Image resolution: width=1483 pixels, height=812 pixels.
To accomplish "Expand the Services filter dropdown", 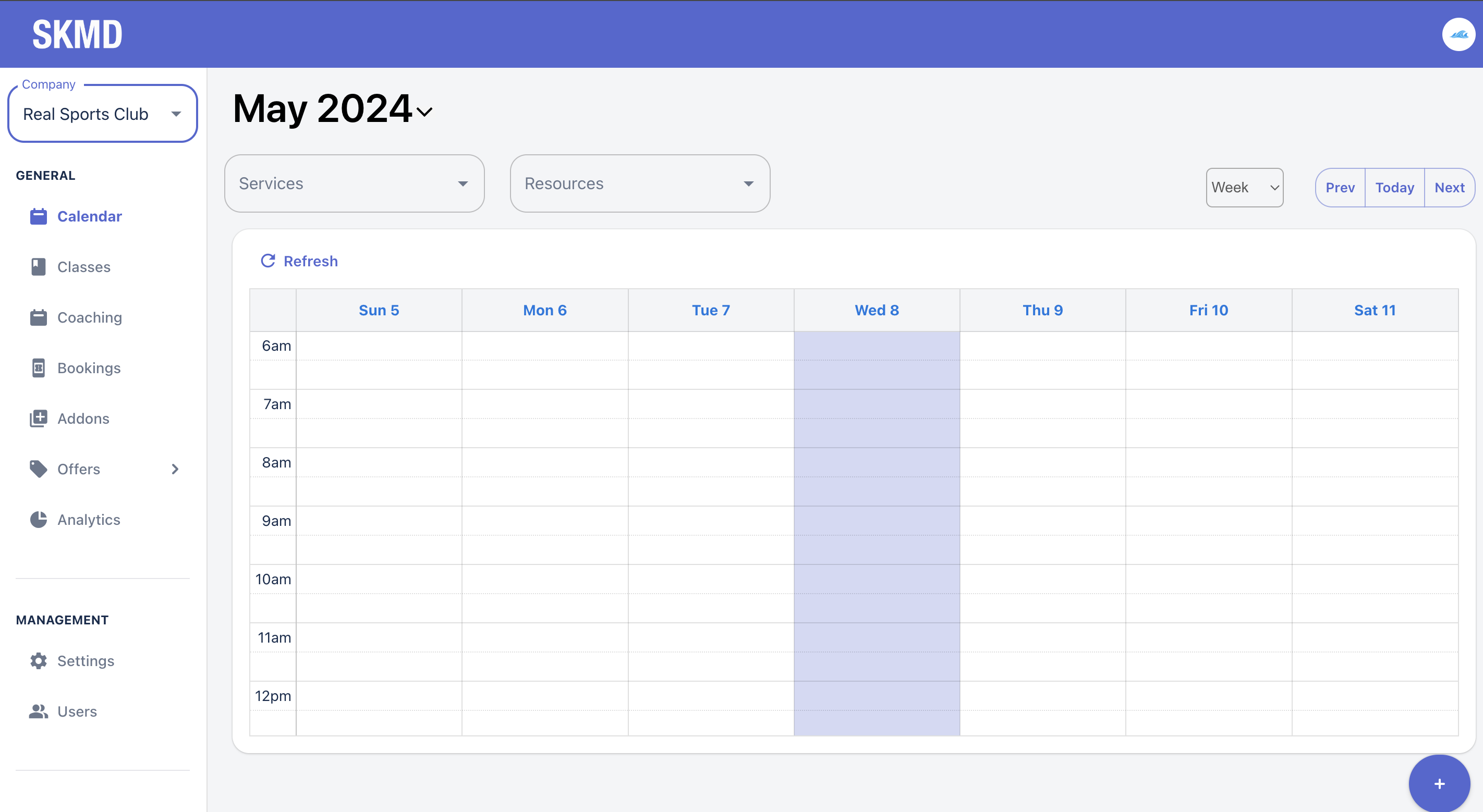I will (463, 183).
